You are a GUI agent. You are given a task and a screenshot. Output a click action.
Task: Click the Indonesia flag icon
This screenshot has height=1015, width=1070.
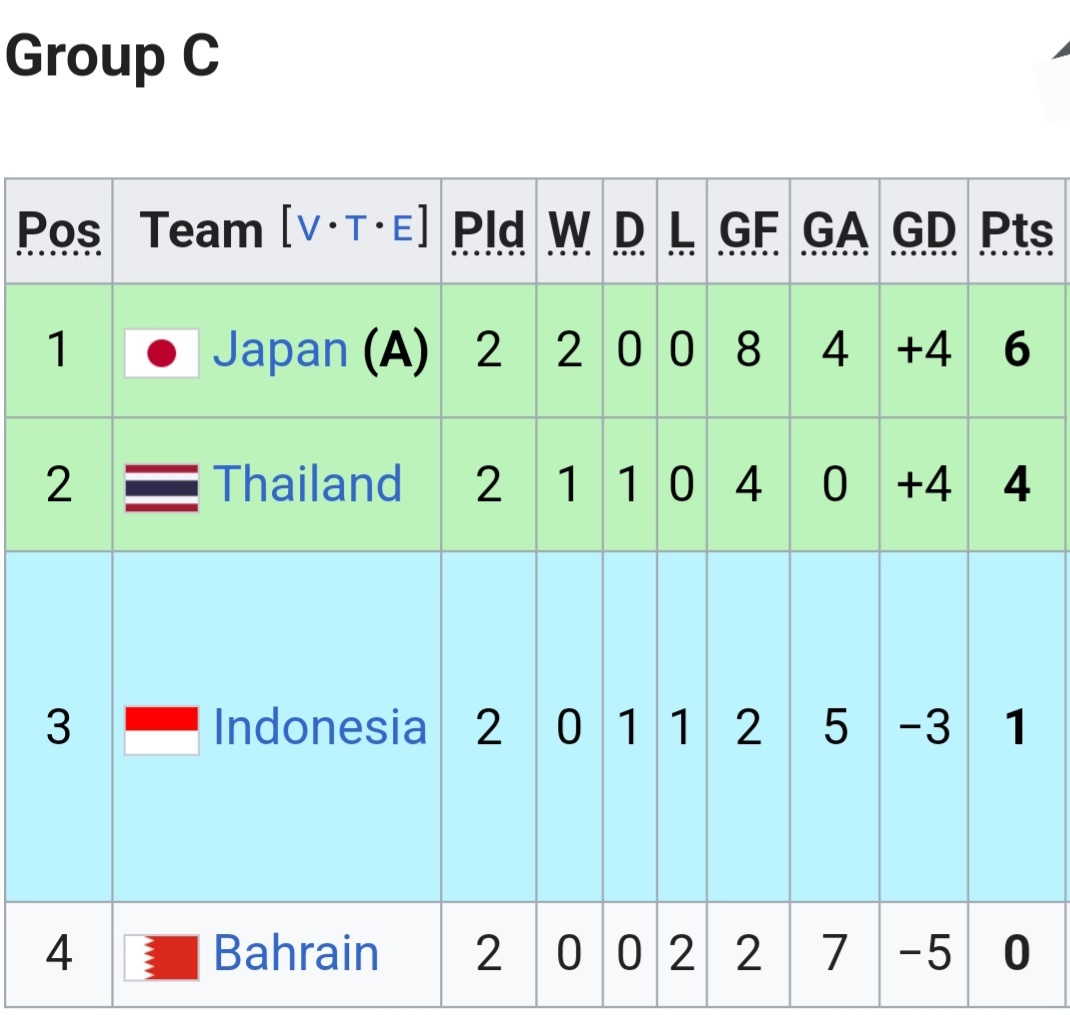pos(161,729)
